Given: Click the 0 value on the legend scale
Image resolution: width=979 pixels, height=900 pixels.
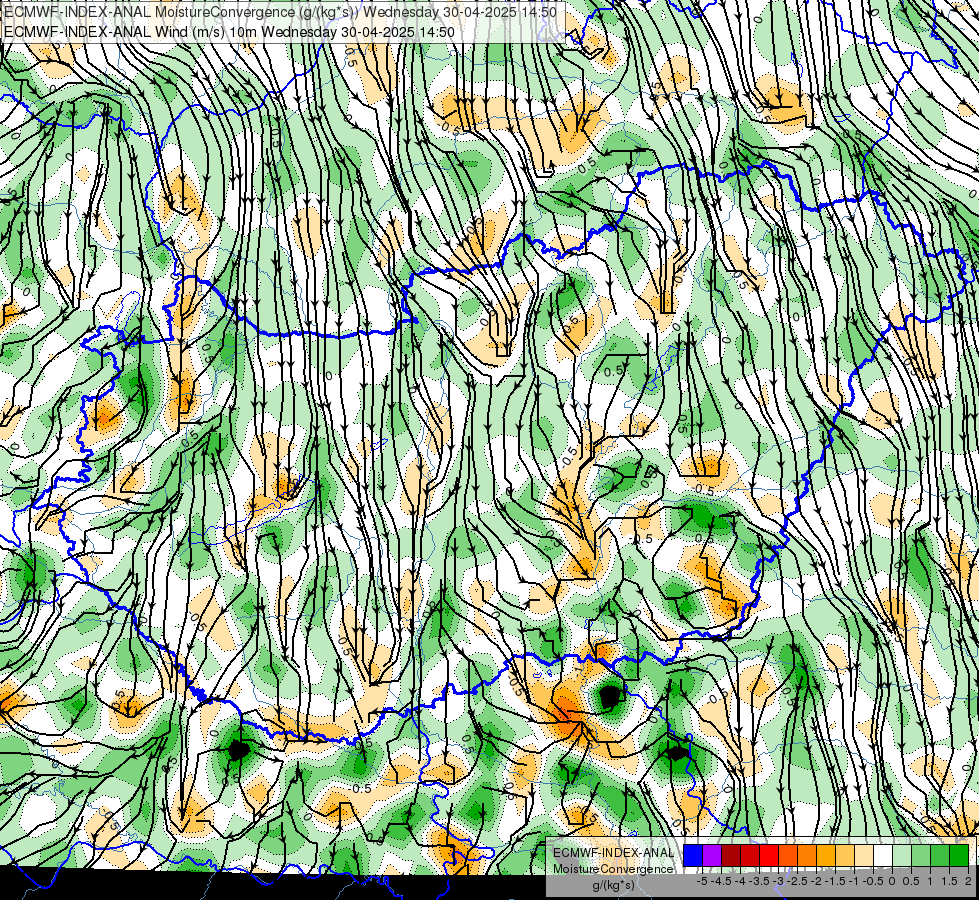Looking at the screenshot, I should 892,881.
